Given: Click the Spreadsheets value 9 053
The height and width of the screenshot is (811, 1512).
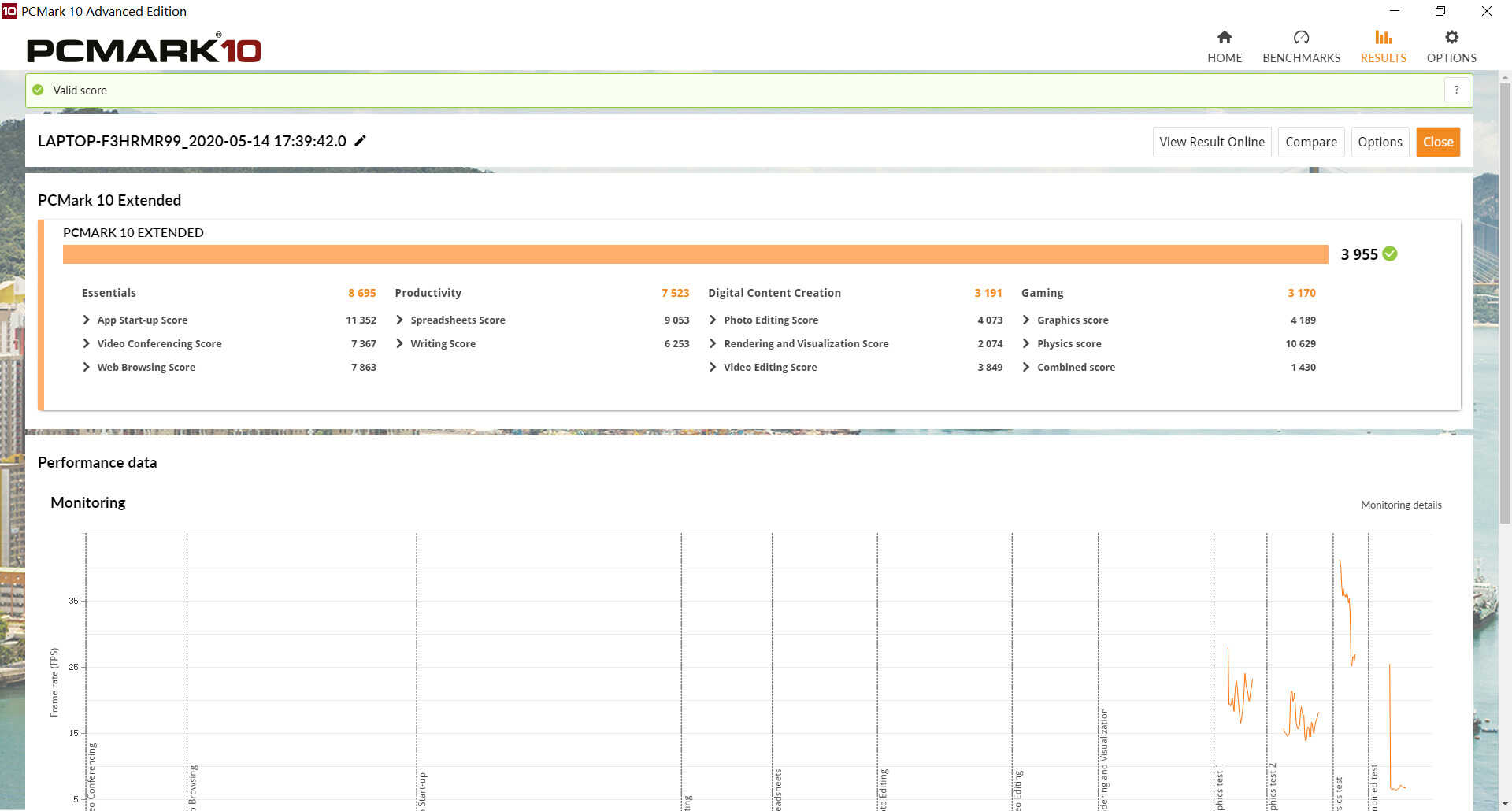Looking at the screenshot, I should 676,320.
